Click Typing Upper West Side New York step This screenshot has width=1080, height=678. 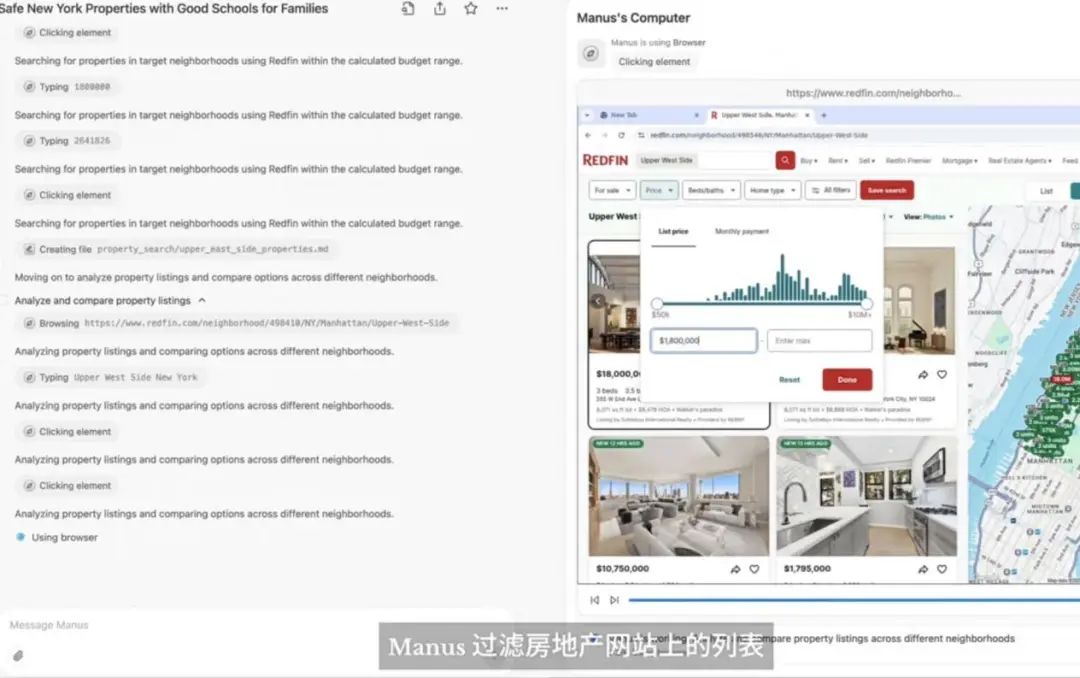coord(111,378)
